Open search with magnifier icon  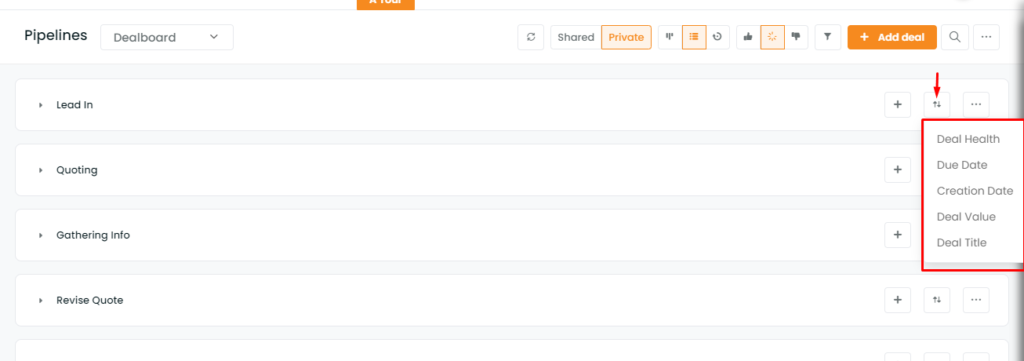coord(954,37)
